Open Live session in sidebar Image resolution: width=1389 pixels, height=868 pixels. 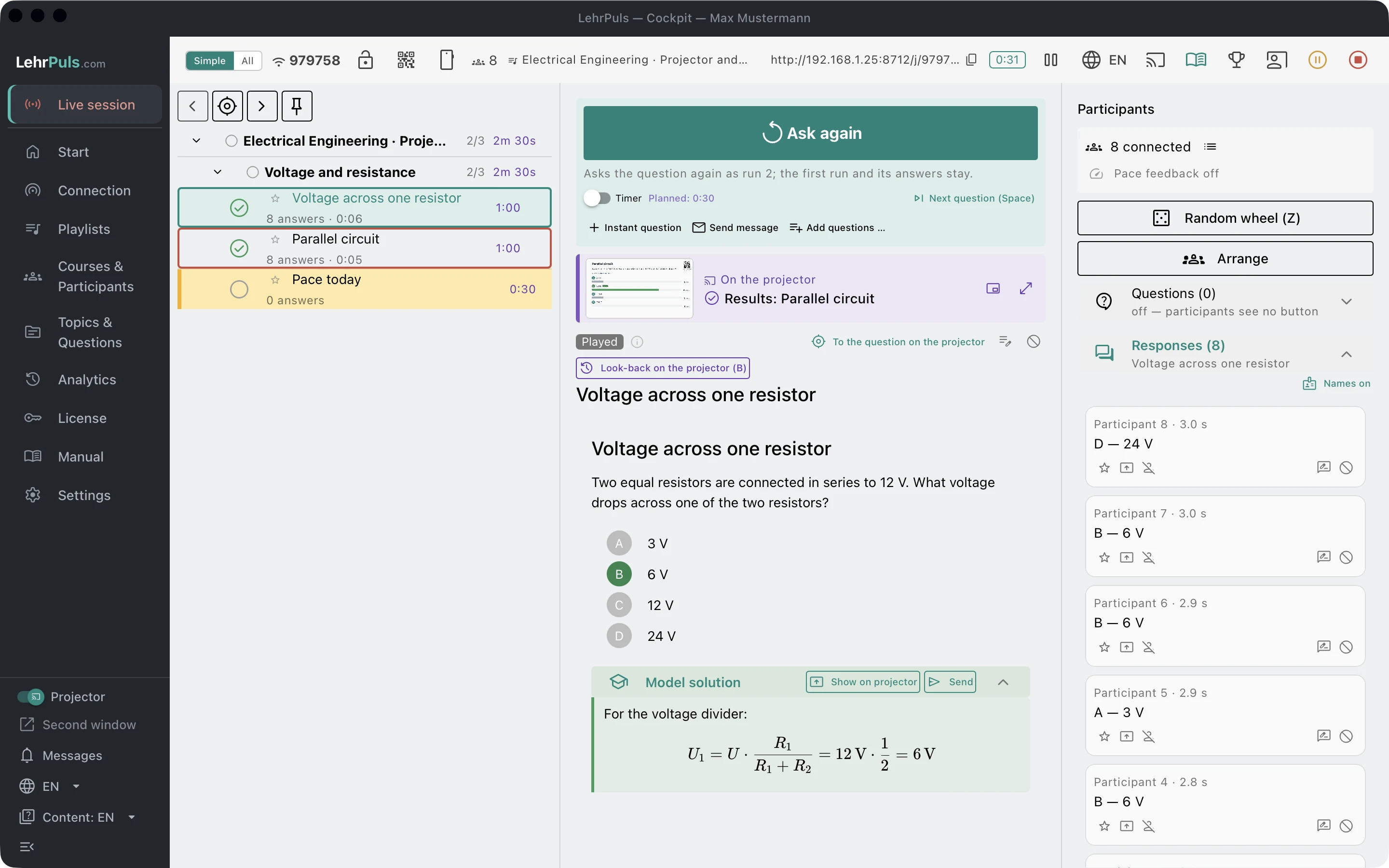pos(85,105)
